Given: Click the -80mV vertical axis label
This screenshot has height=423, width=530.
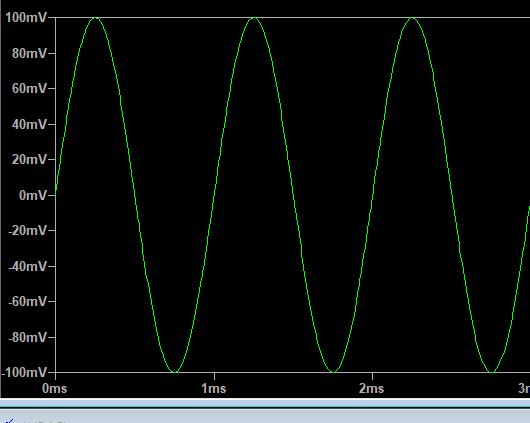Looking at the screenshot, I should (x=28, y=337).
